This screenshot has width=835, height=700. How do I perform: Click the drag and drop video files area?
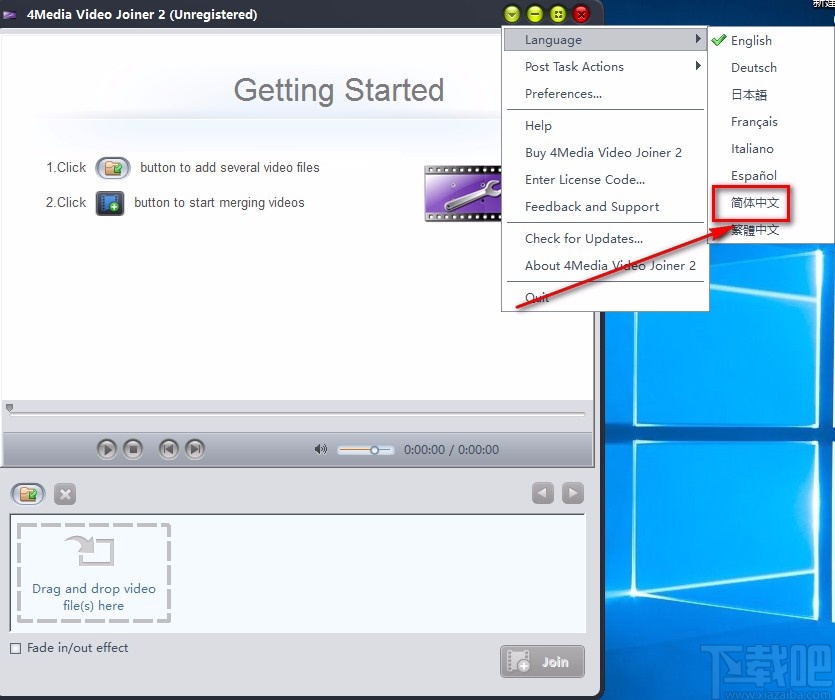(94, 573)
